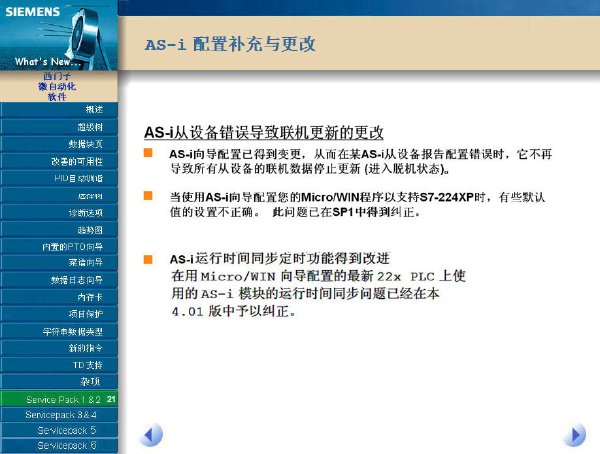Open Servicepack 6 section
This screenshot has height=454, width=600.
(59, 446)
